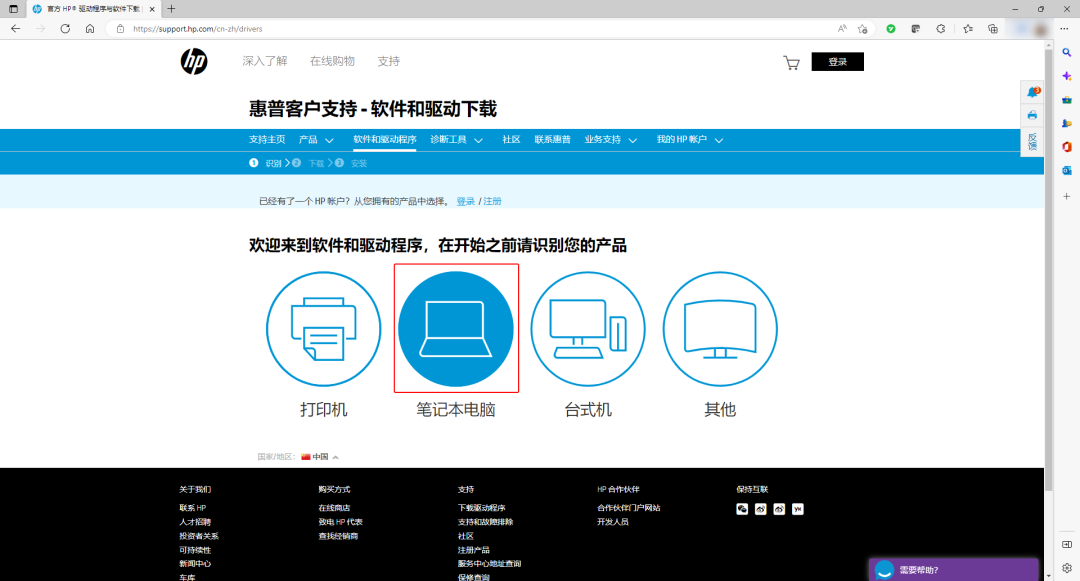Close the HP drivers browser tab
The height and width of the screenshot is (581, 1080).
(x=152, y=9)
